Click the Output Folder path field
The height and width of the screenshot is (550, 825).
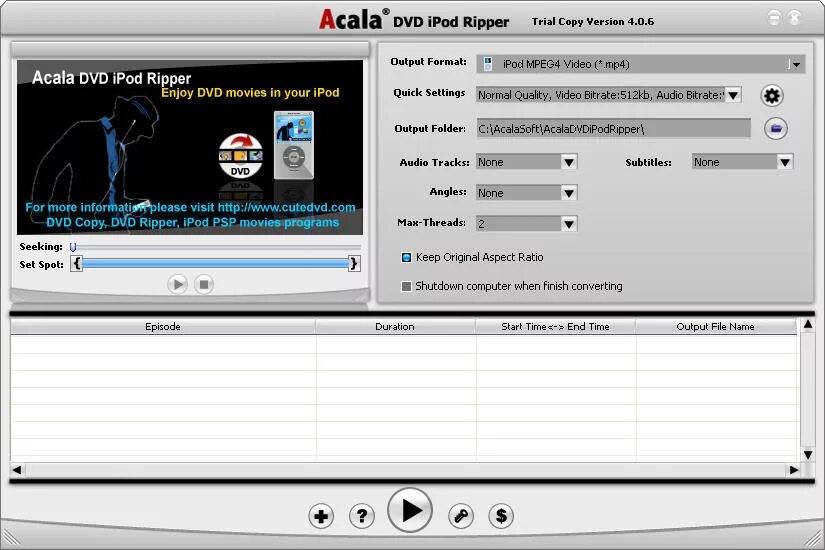[613, 128]
